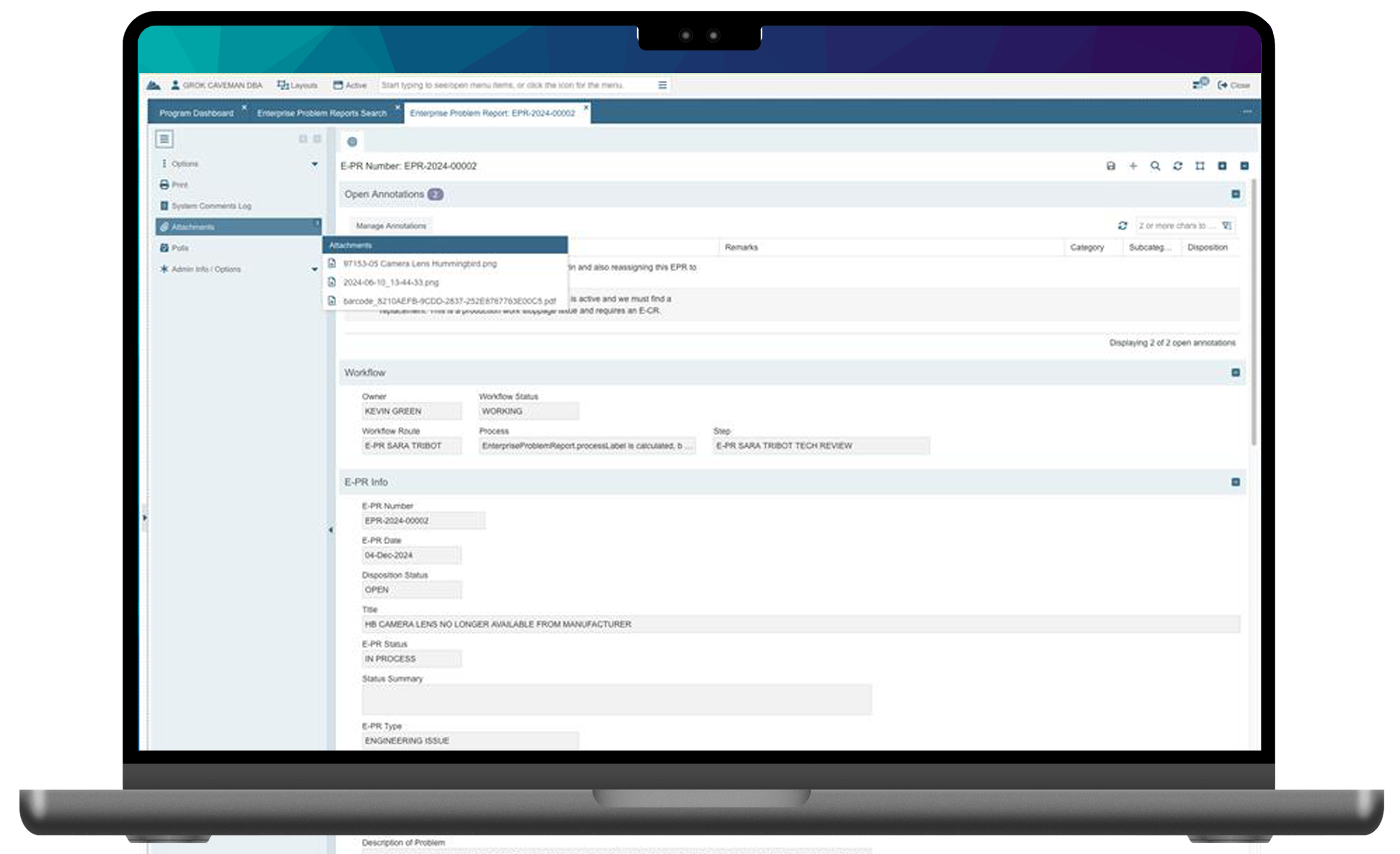Open System Comments Log in the sidebar
The height and width of the screenshot is (854, 1400).
tap(206, 206)
